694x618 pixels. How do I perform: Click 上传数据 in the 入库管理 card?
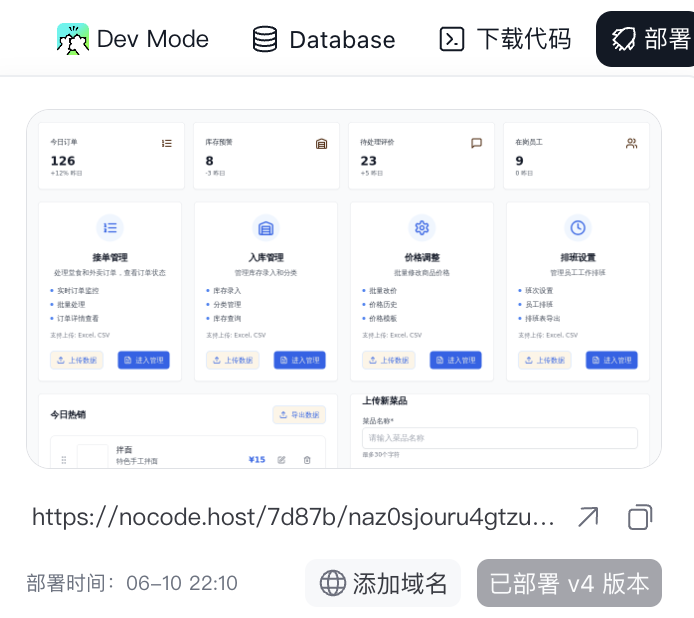233,360
